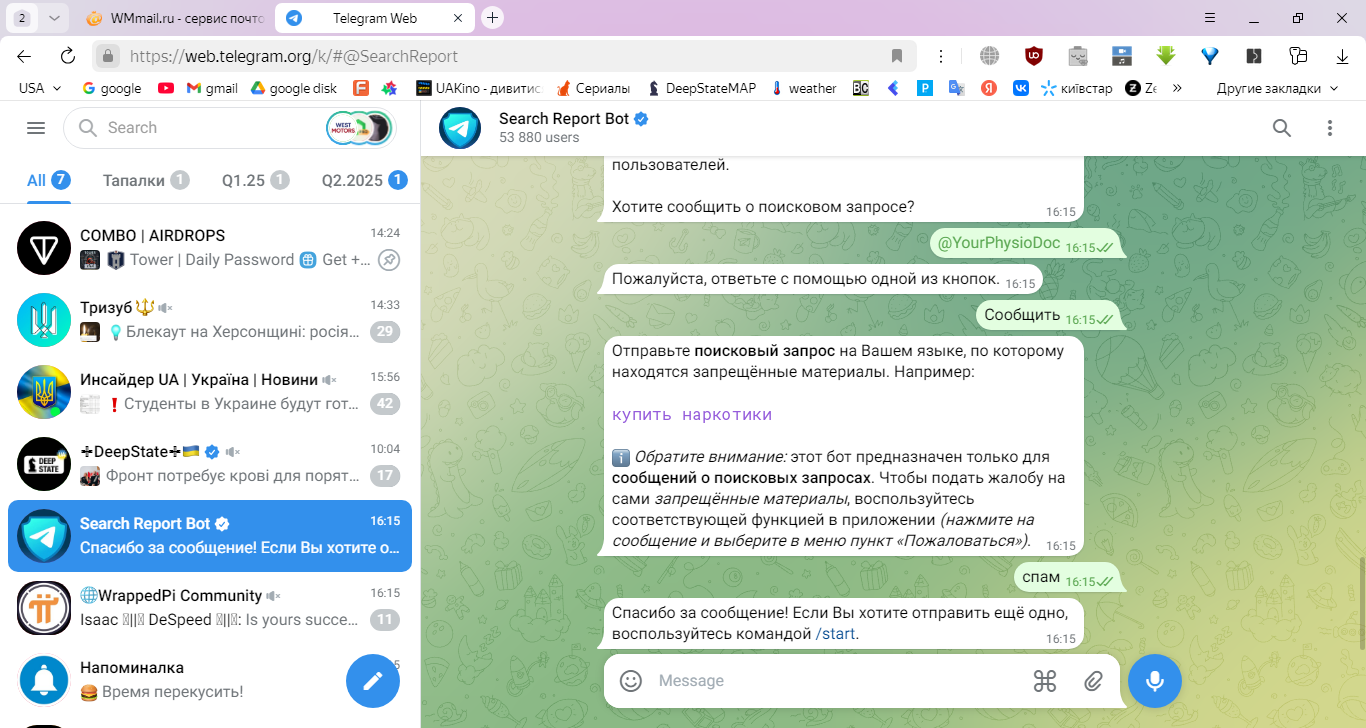
Task: Open browser downloads panel
Action: click(x=1340, y=56)
